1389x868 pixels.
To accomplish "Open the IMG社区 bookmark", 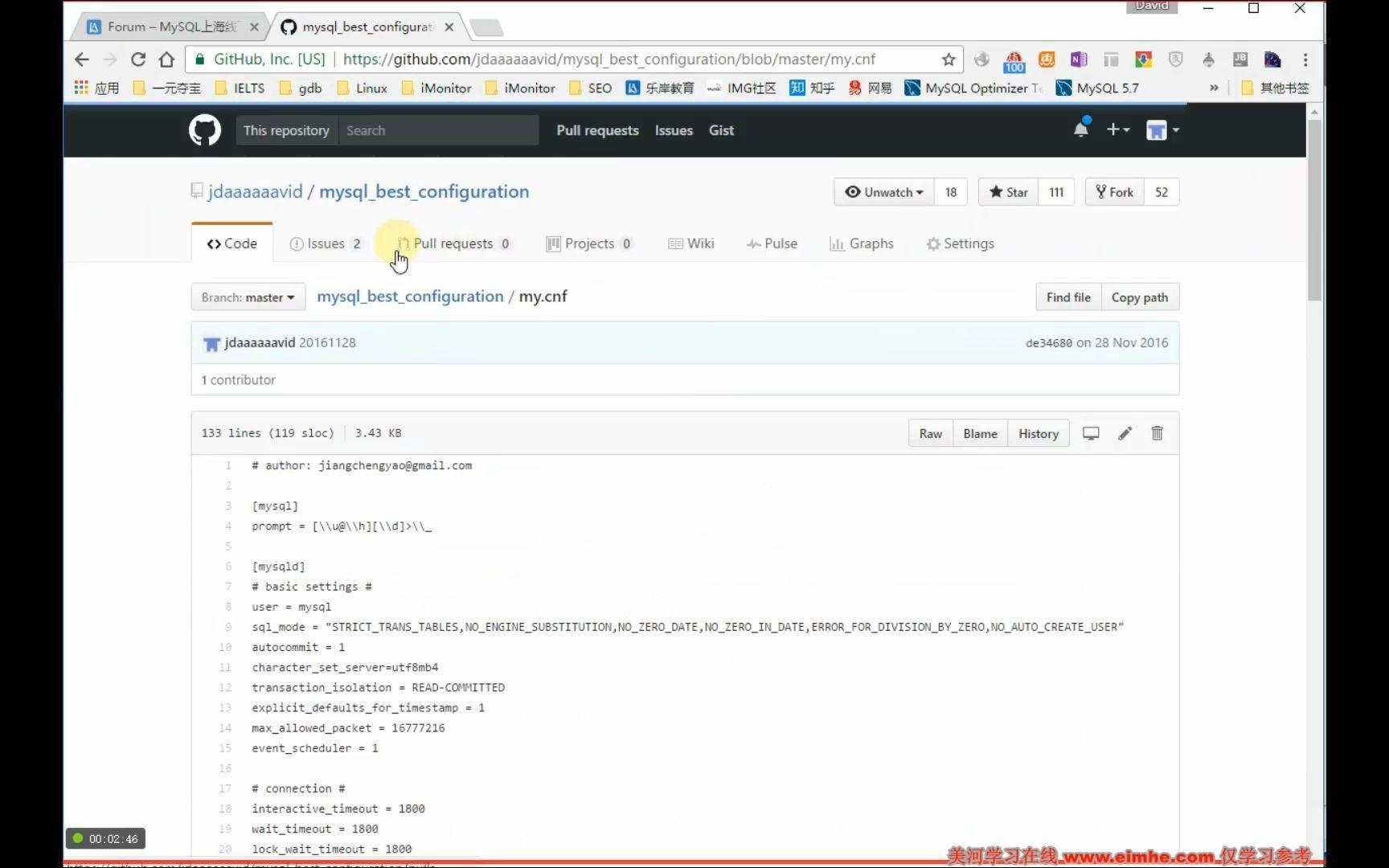I will point(741,88).
